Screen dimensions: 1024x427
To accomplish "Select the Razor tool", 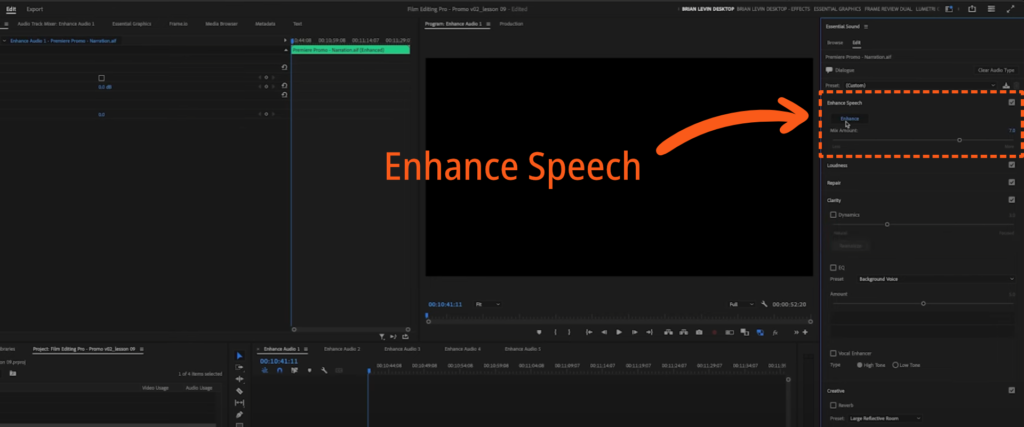I will click(240, 390).
